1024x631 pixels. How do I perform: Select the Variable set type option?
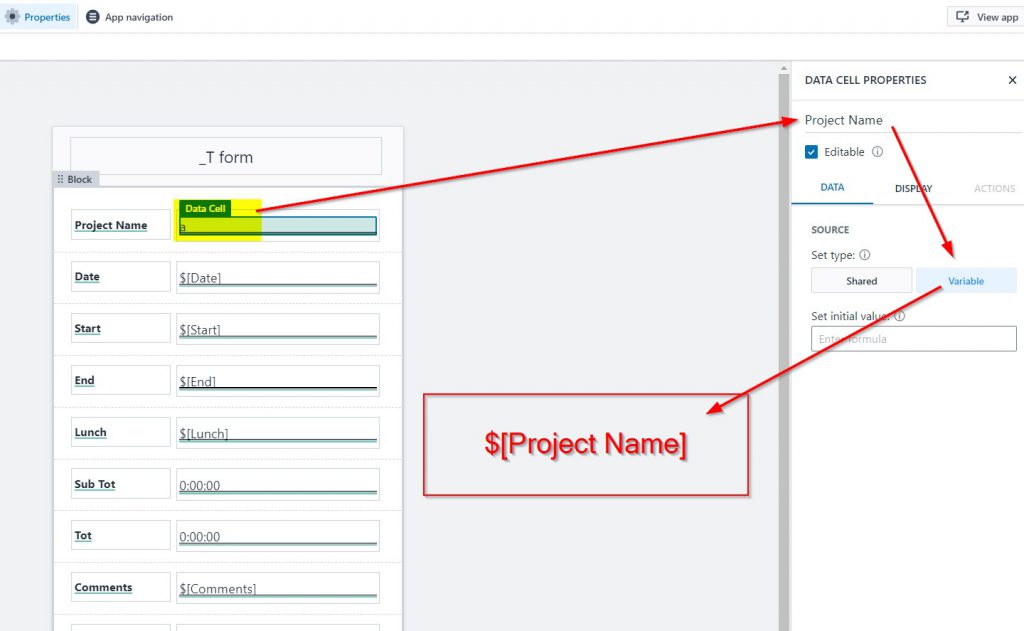point(966,281)
